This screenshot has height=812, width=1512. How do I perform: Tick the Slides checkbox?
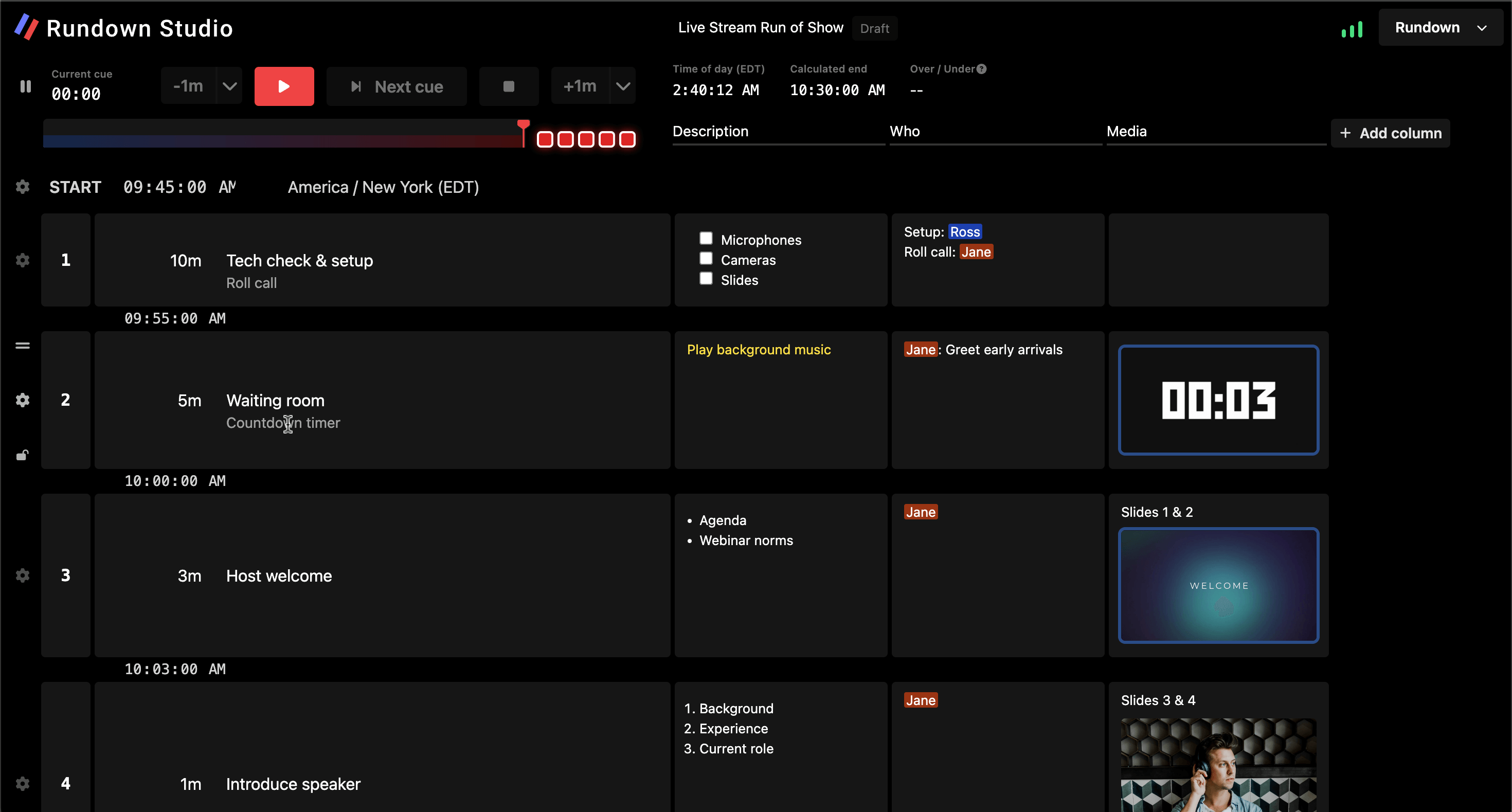706,278
